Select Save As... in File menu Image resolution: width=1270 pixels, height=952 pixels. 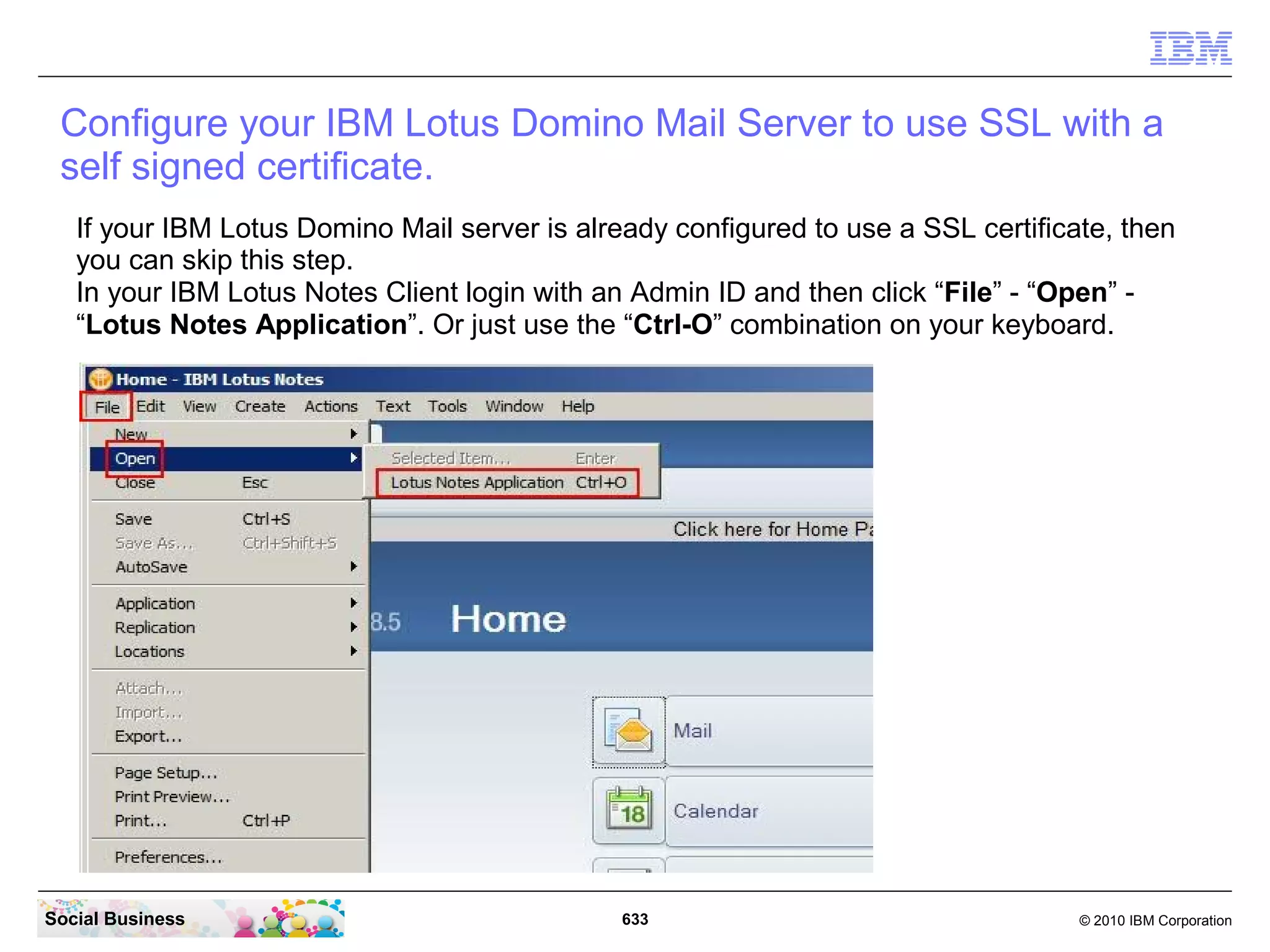click(226, 543)
